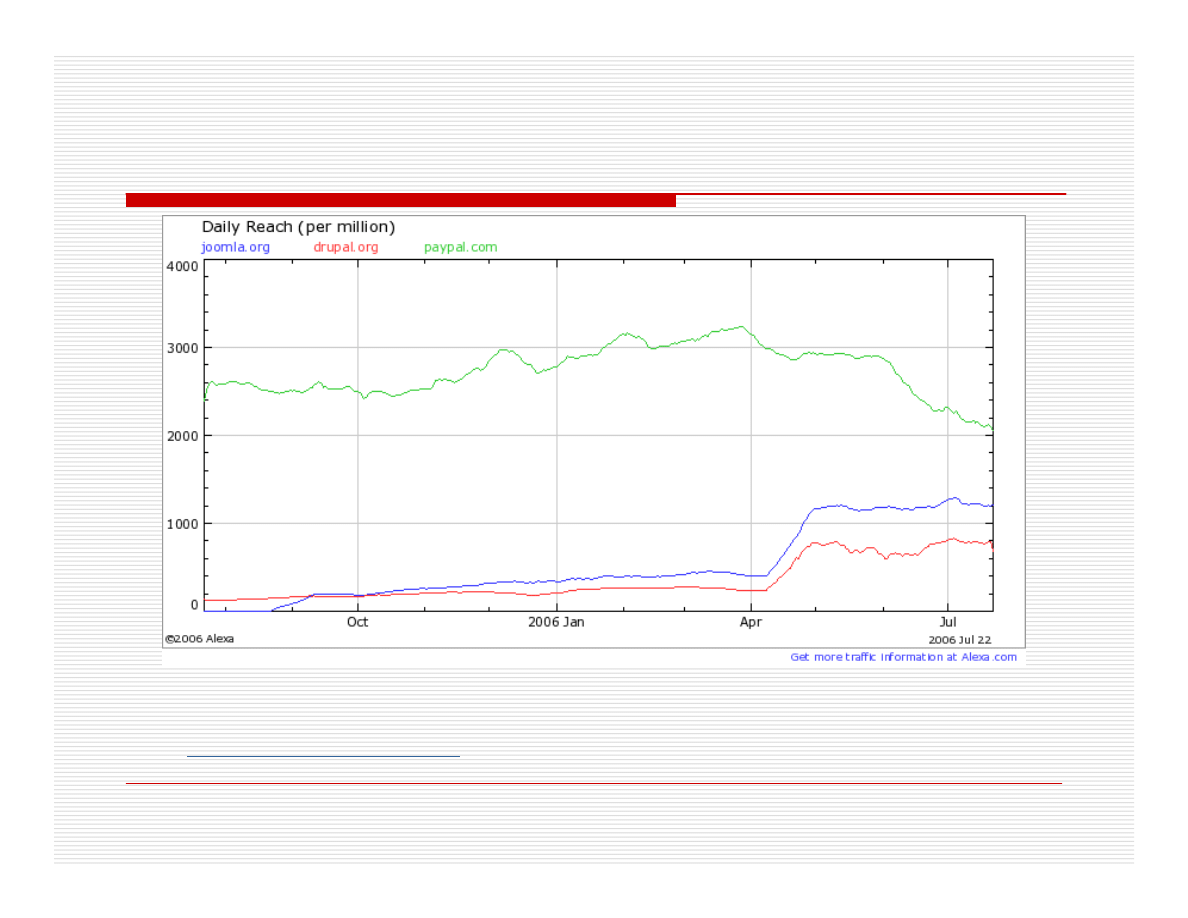Click the '©2006 Alexa' copyright text
This screenshot has width=1188, height=918.
coord(200,638)
